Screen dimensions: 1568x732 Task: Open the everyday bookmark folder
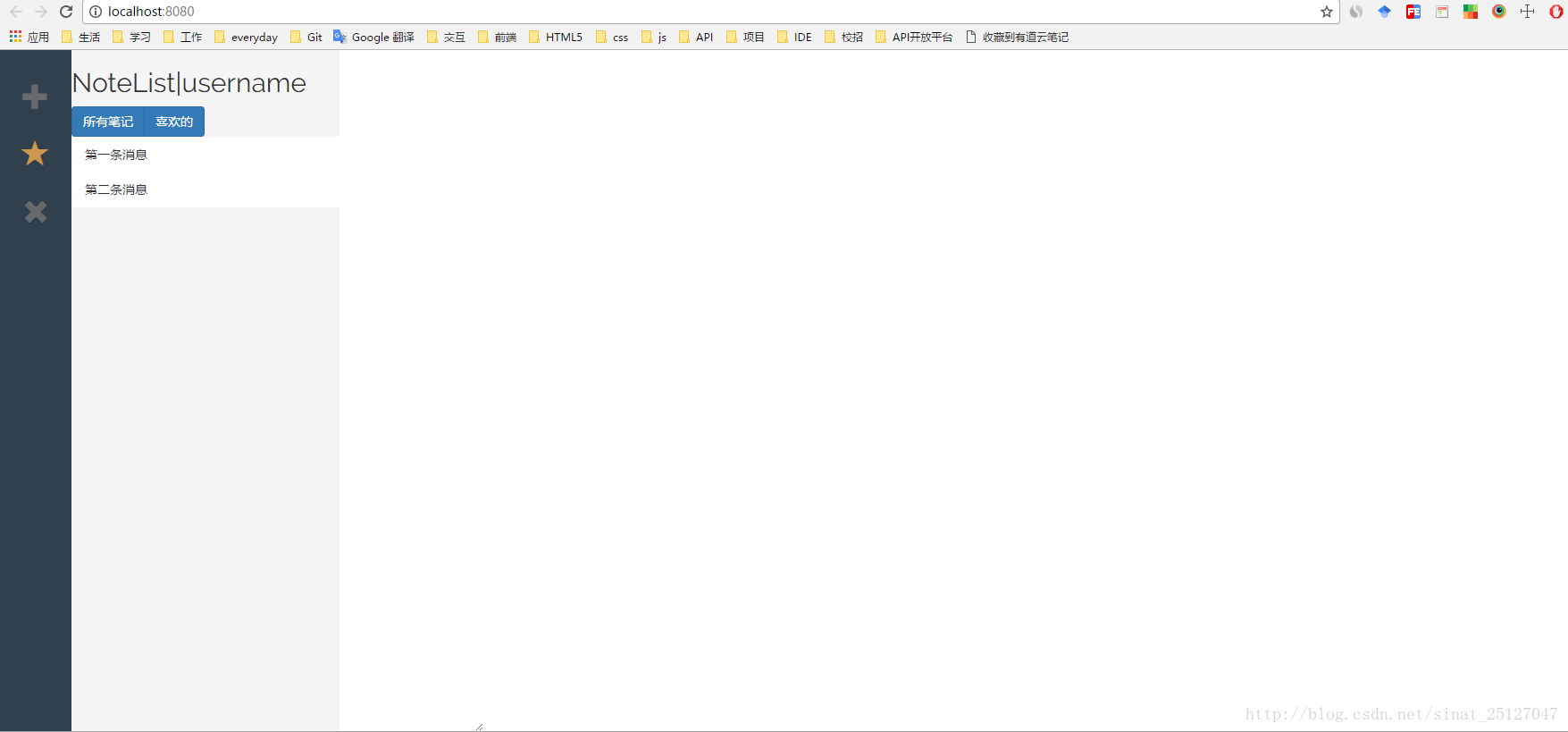246,37
